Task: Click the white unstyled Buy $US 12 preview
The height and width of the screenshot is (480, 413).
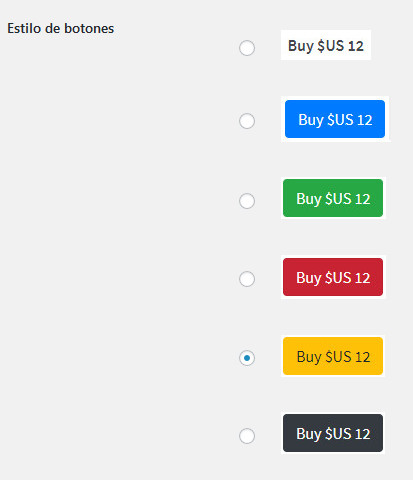Action: pos(326,45)
